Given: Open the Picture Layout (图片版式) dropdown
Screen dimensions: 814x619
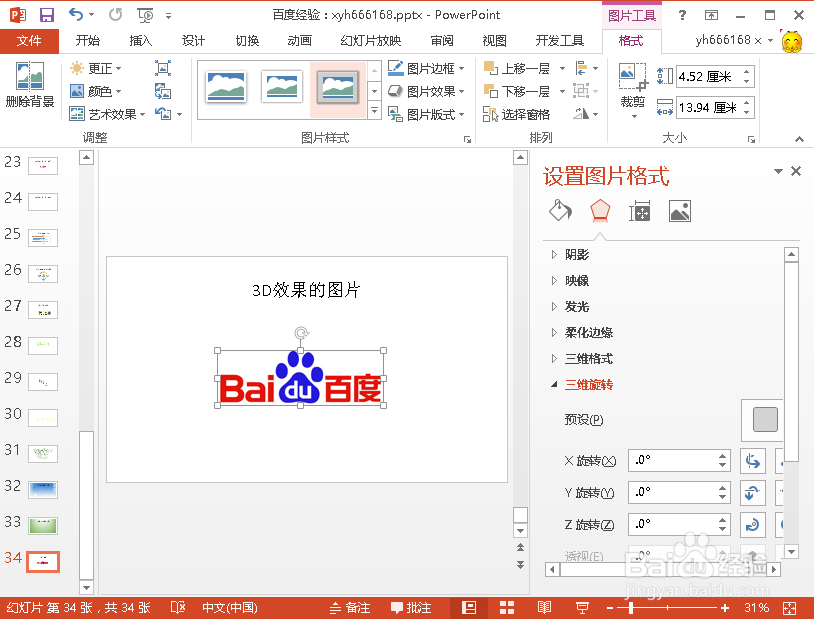Looking at the screenshot, I should tap(426, 114).
